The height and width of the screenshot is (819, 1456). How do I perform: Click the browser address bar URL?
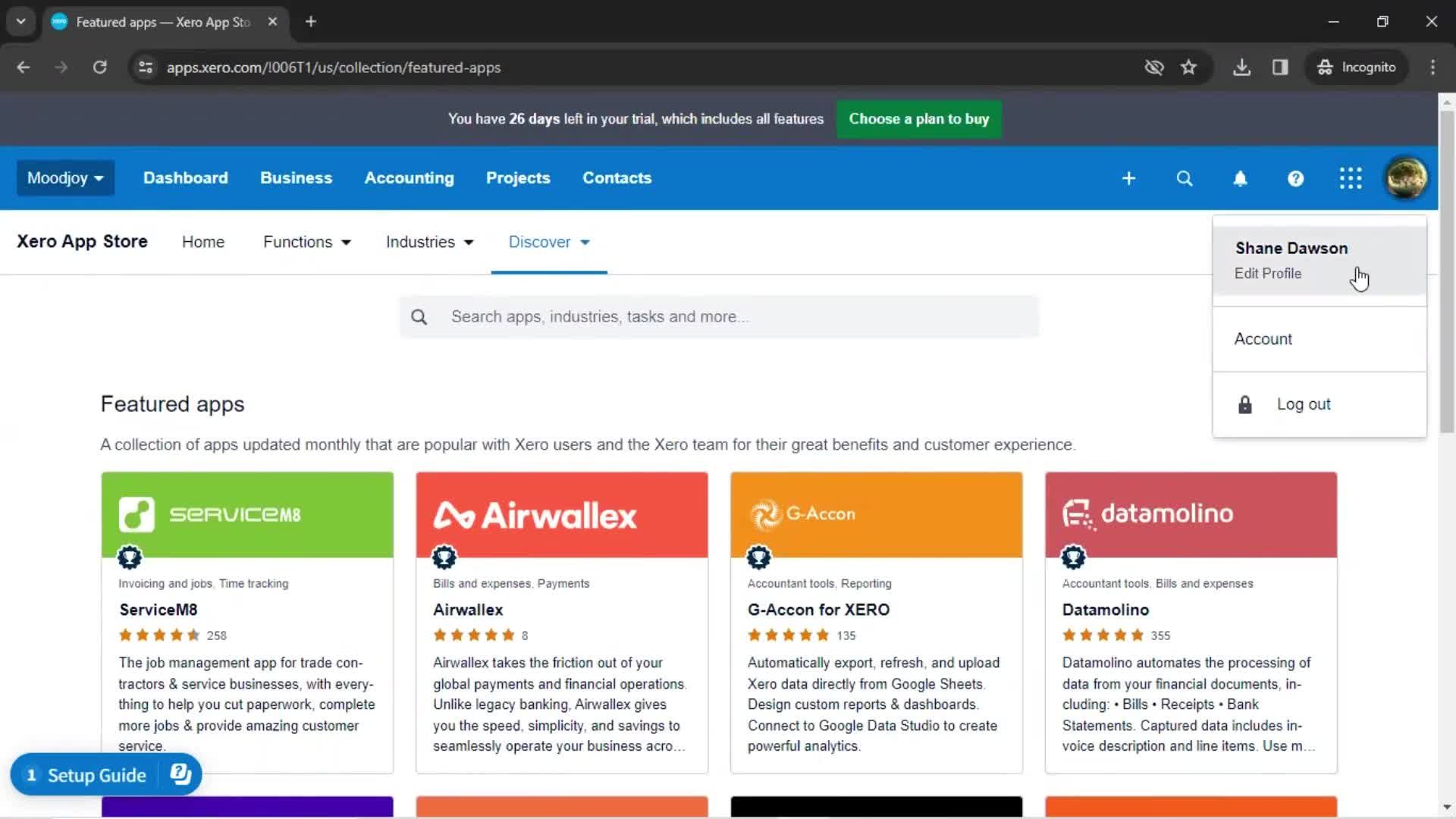click(334, 67)
